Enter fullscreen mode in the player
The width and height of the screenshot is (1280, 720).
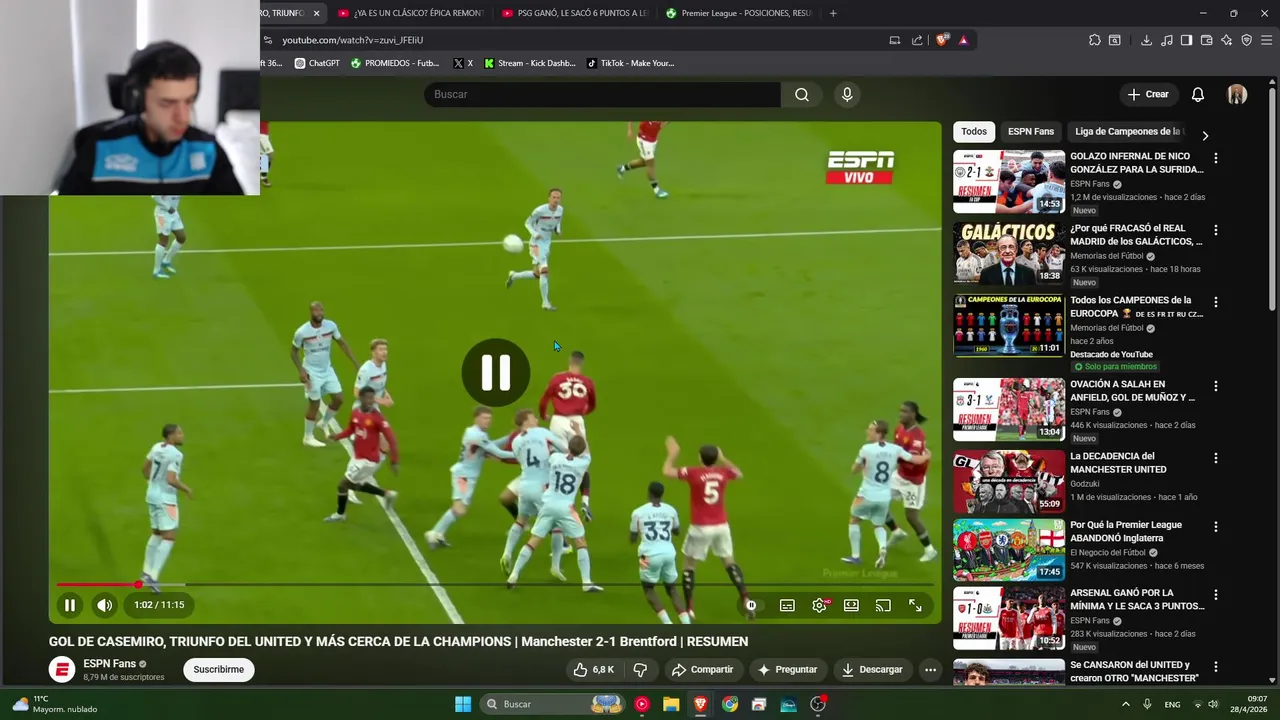point(915,605)
